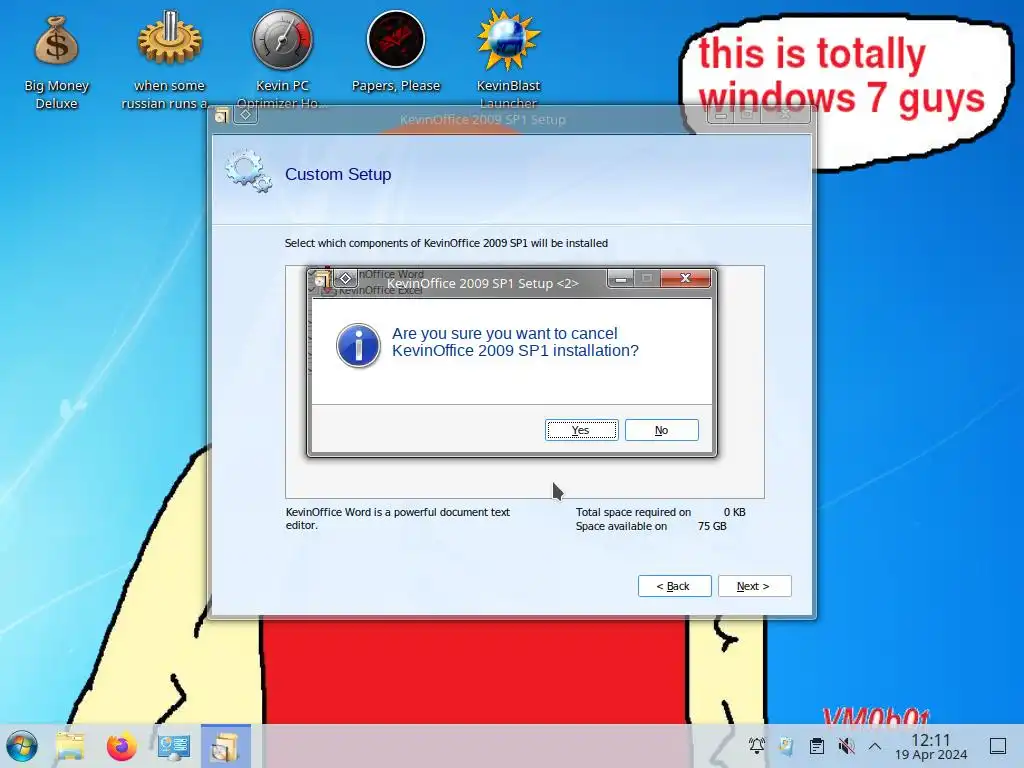Click the diamond pin button on the main Setup title bar
Screen dimensions: 1024x768
tap(246, 114)
